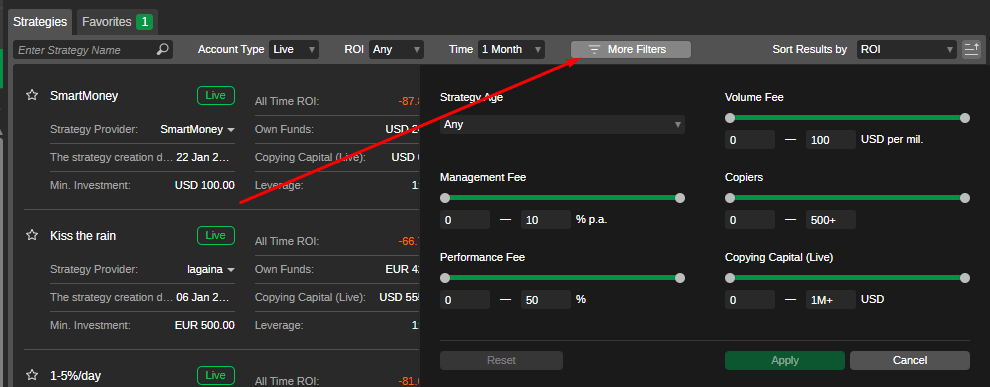Click the USD 100.00 minimum investment value
Viewport: 990px width, 387px height.
pyautogui.click(x=205, y=185)
